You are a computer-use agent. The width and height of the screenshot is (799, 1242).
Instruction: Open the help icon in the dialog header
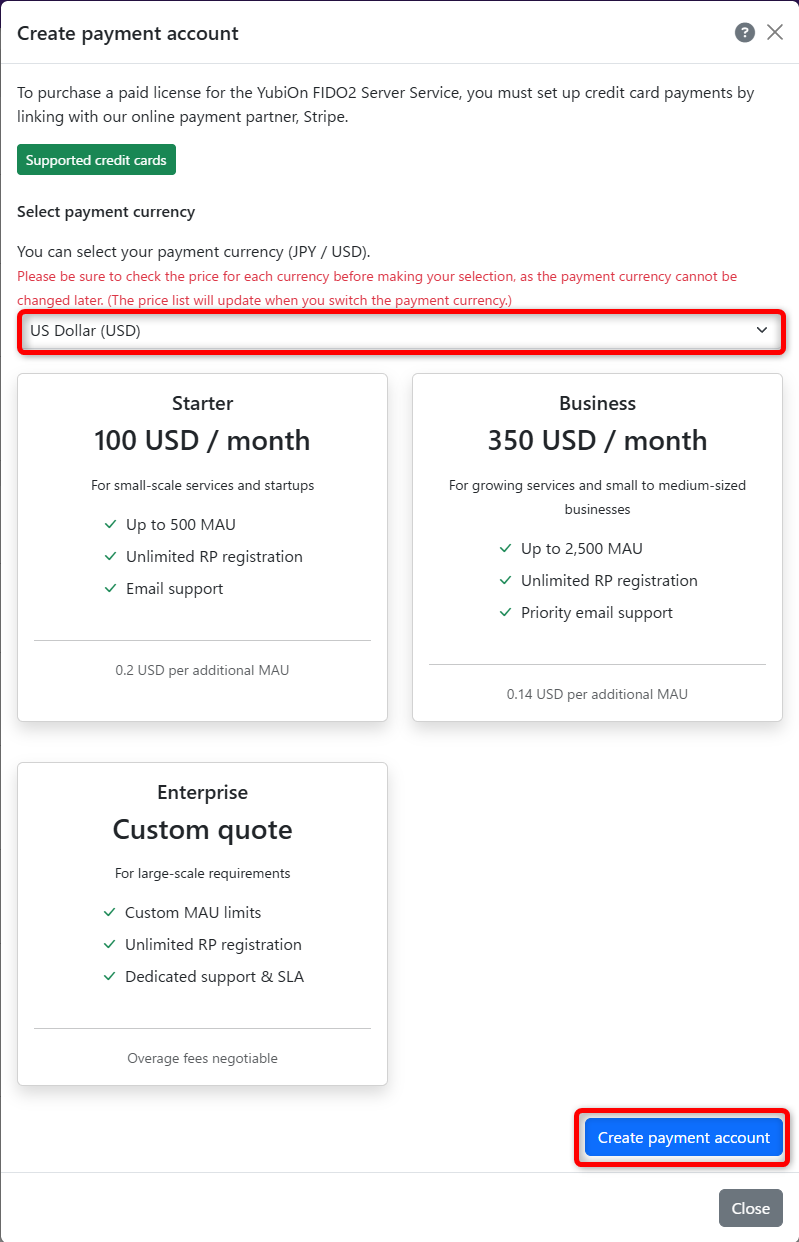click(744, 32)
